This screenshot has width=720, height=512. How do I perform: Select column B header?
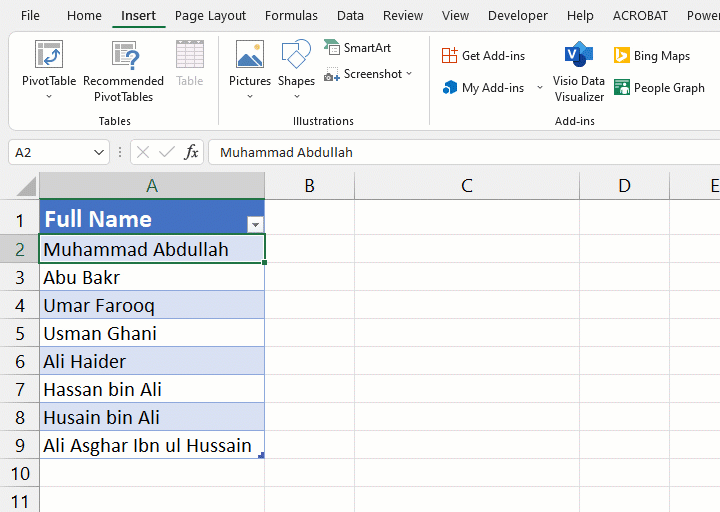coord(309,186)
